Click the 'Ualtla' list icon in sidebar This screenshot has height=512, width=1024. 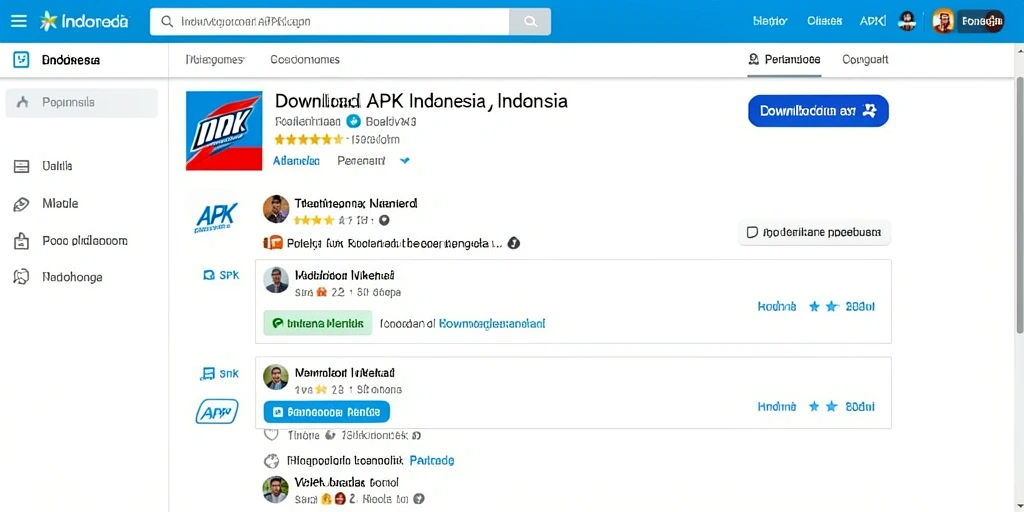(x=22, y=166)
